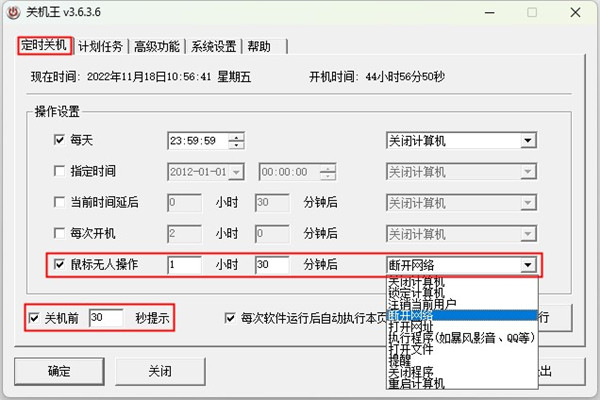Click the 确定 button
This screenshot has height=400, width=600.
(59, 371)
